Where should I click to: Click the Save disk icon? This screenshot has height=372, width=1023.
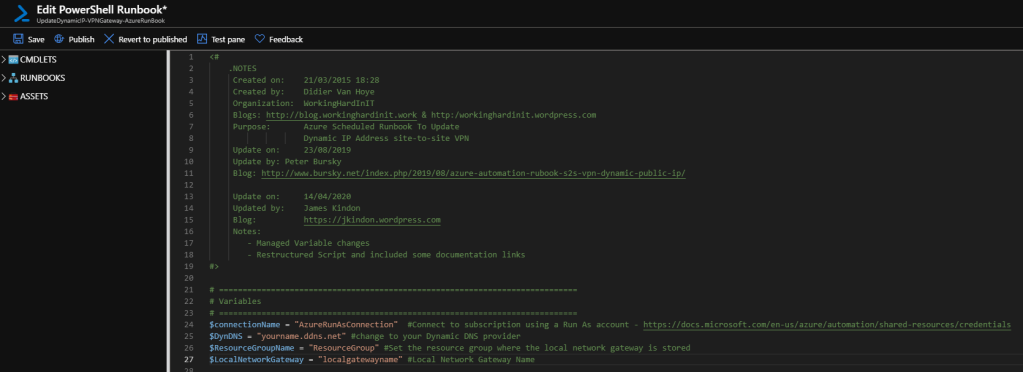pos(18,39)
